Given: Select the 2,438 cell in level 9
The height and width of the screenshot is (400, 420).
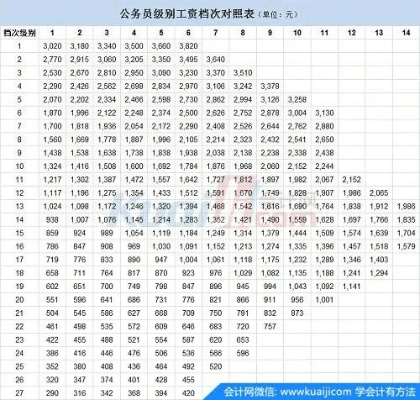Looking at the screenshot, I should (324, 153).
